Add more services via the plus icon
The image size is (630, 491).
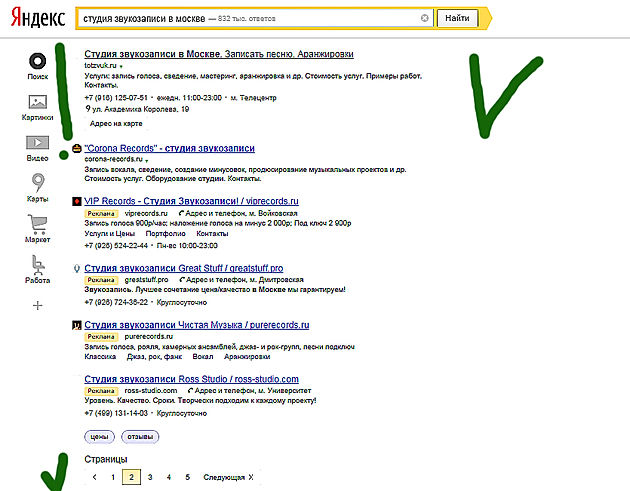point(37,306)
